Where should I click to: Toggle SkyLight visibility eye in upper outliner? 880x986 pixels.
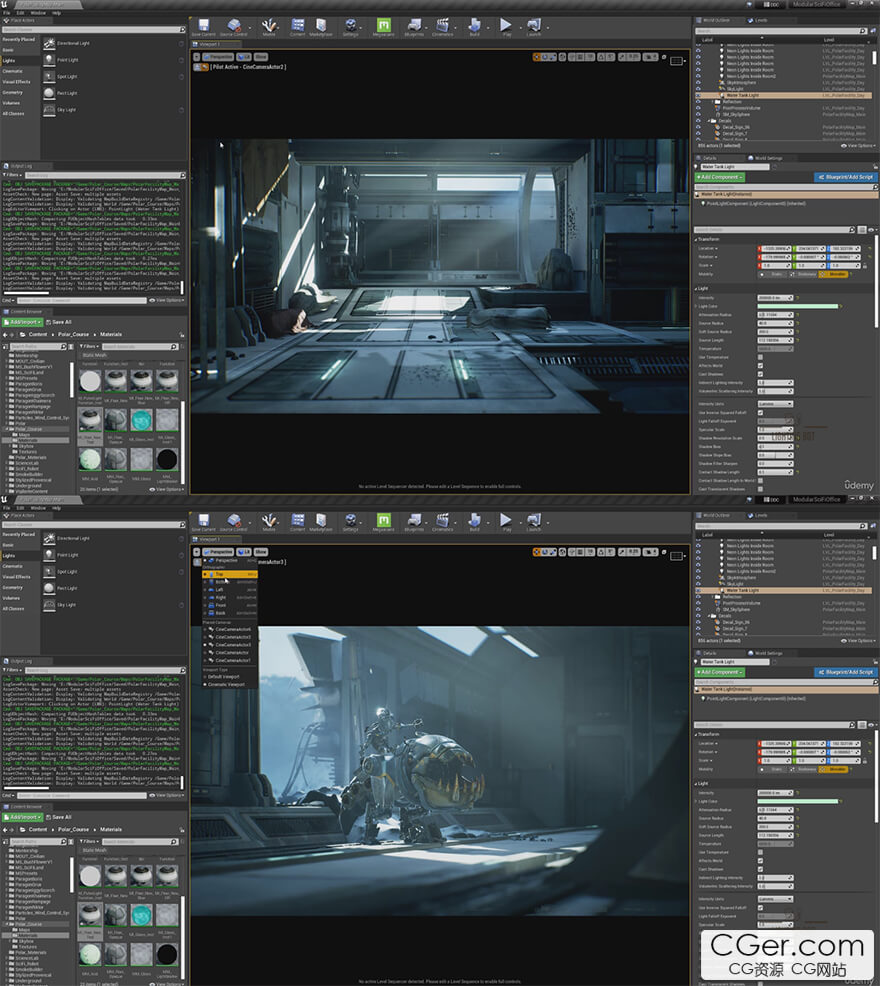[698, 89]
